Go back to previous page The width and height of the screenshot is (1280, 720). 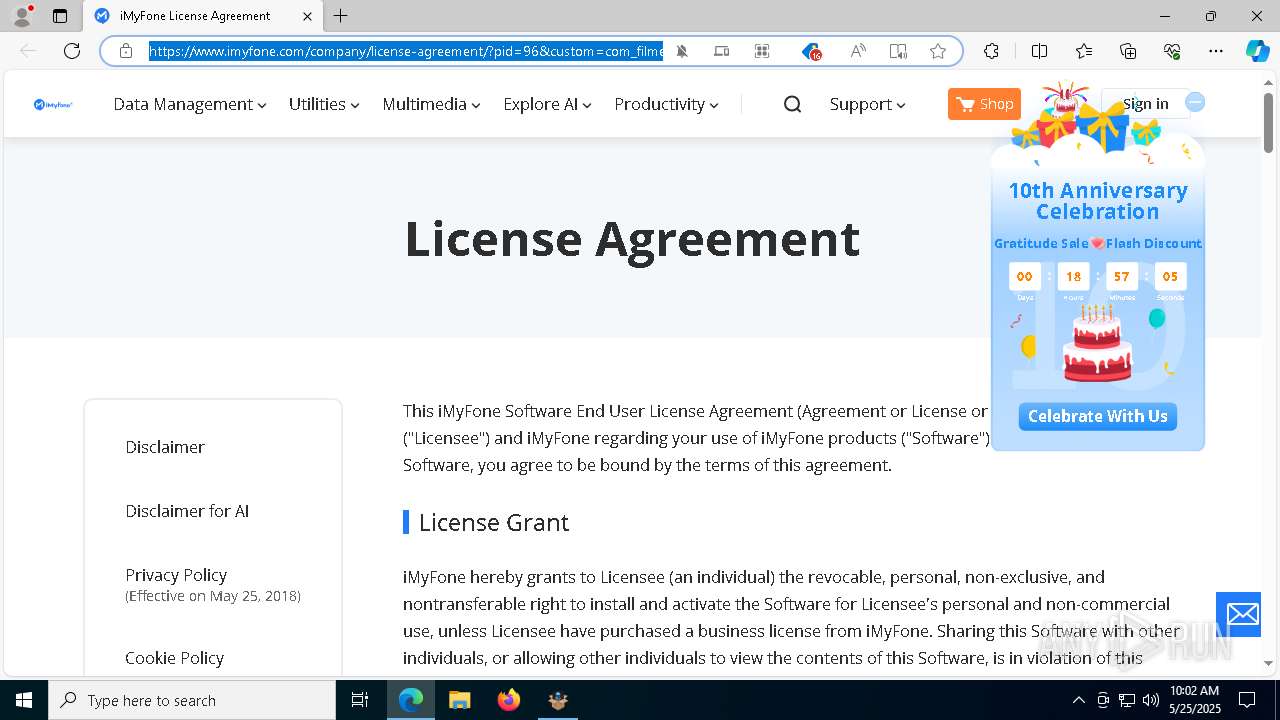pyautogui.click(x=28, y=51)
